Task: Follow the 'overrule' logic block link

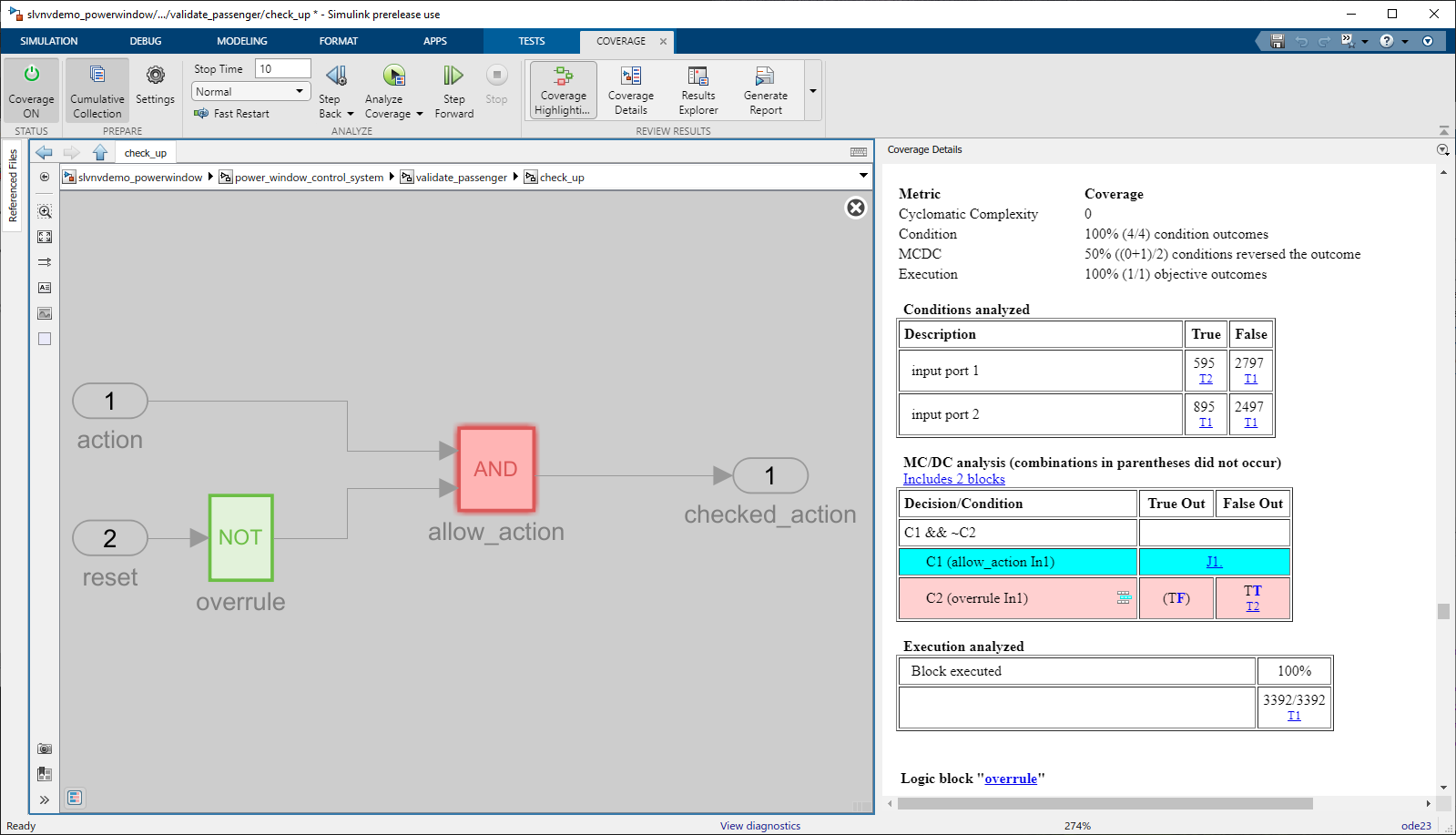Action: coord(1011,779)
